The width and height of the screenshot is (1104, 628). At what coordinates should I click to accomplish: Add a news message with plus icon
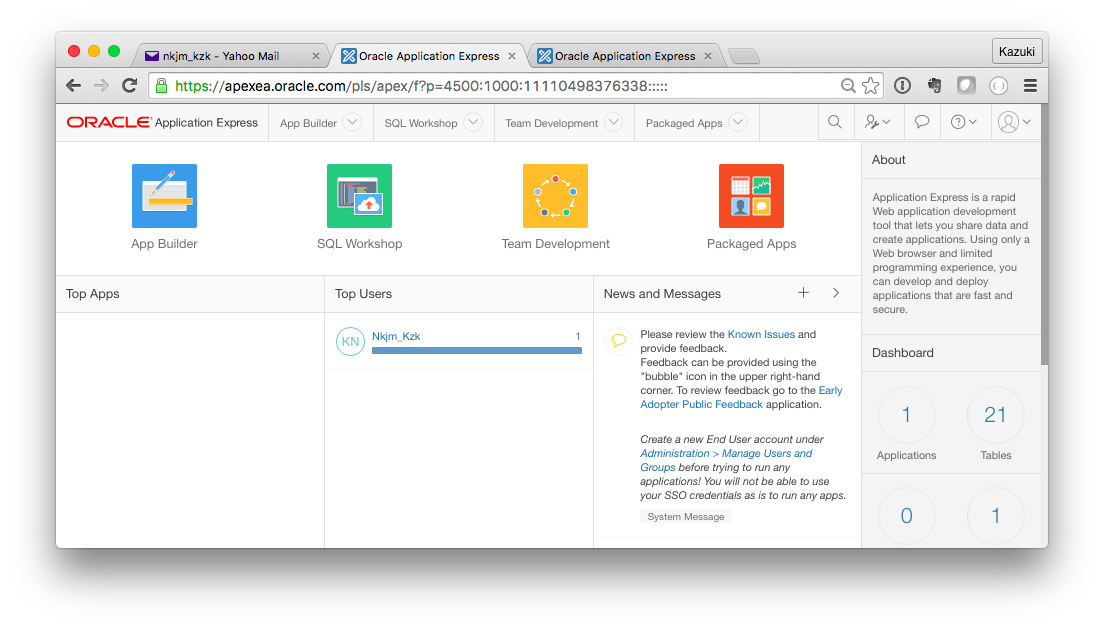(803, 293)
